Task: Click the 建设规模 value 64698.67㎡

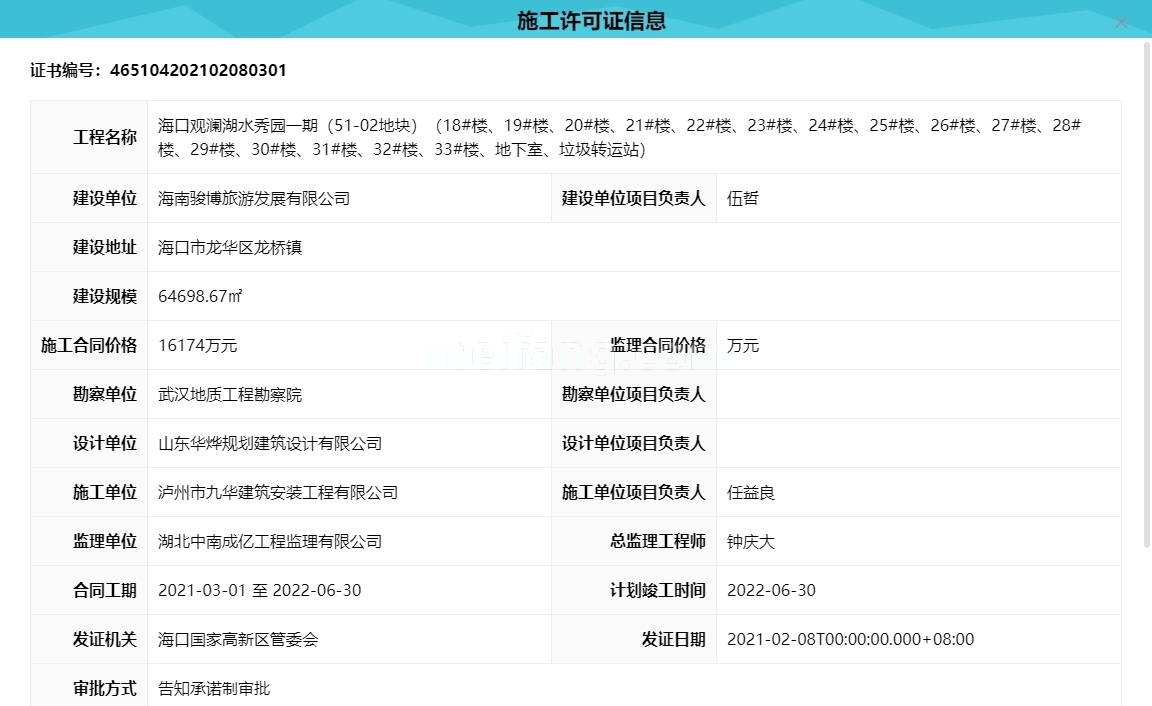Action: pos(202,296)
